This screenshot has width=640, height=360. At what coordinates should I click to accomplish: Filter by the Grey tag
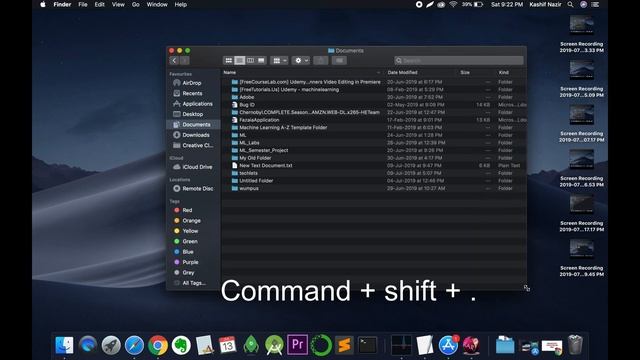pos(188,273)
